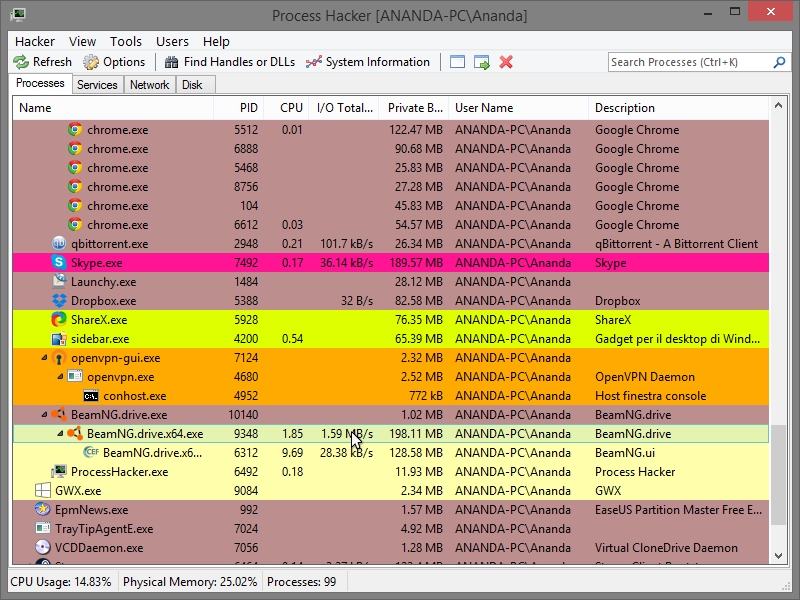Select chrome.exe row with PID 6888
Image resolution: width=800 pixels, height=600 pixels.
(x=391, y=148)
